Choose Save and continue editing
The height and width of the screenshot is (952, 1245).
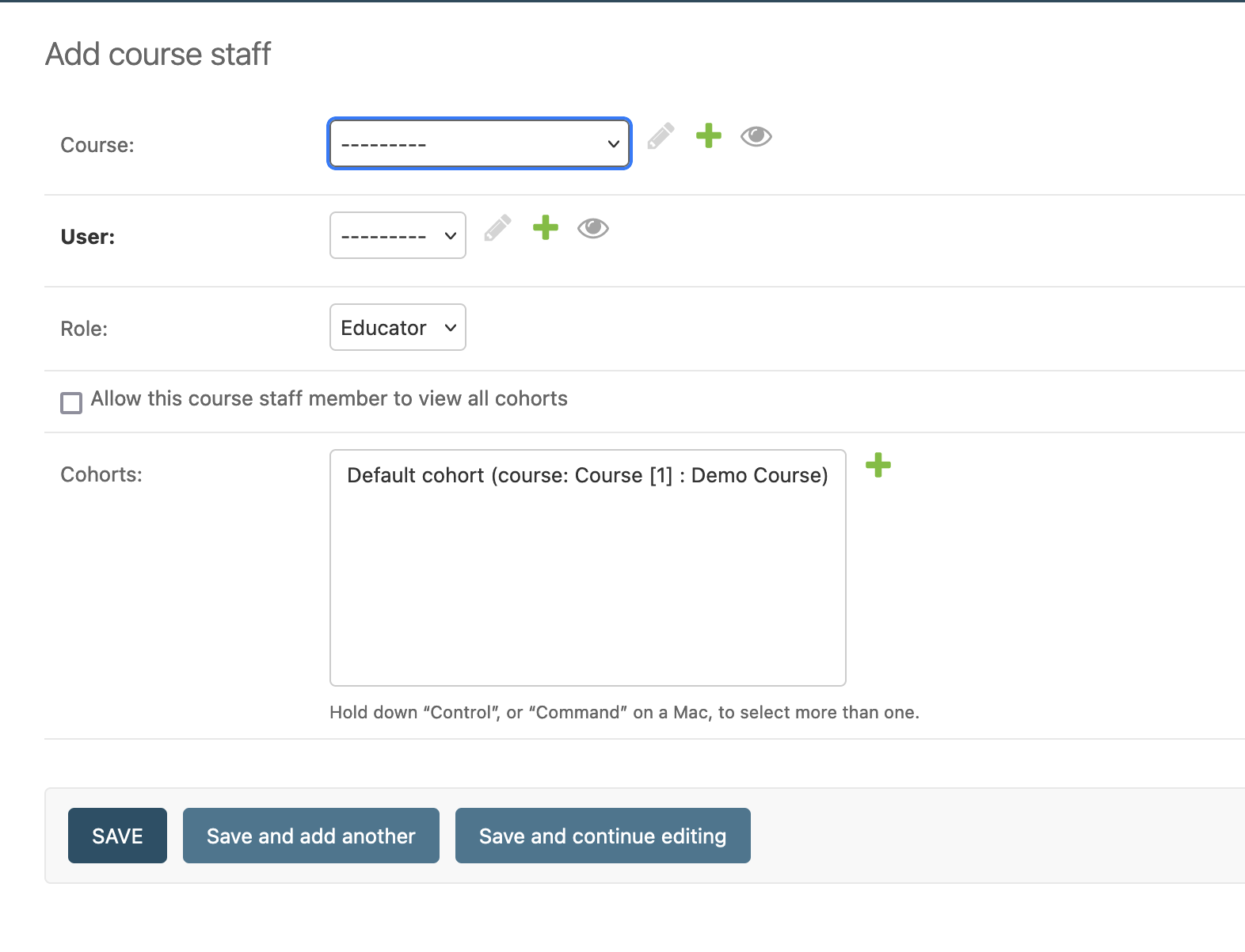[x=603, y=836]
